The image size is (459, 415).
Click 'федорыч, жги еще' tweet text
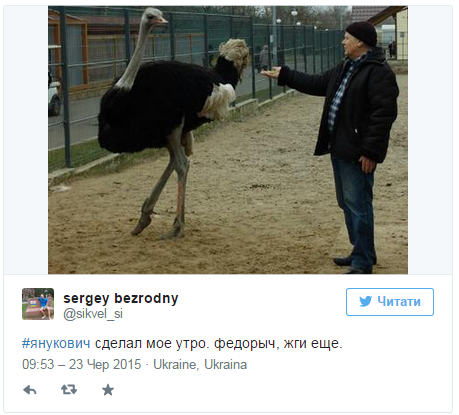tap(278, 343)
